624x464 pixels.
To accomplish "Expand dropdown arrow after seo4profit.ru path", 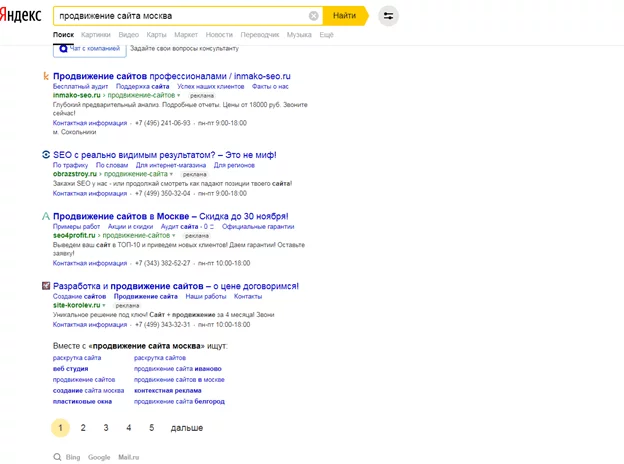I will [174, 236].
